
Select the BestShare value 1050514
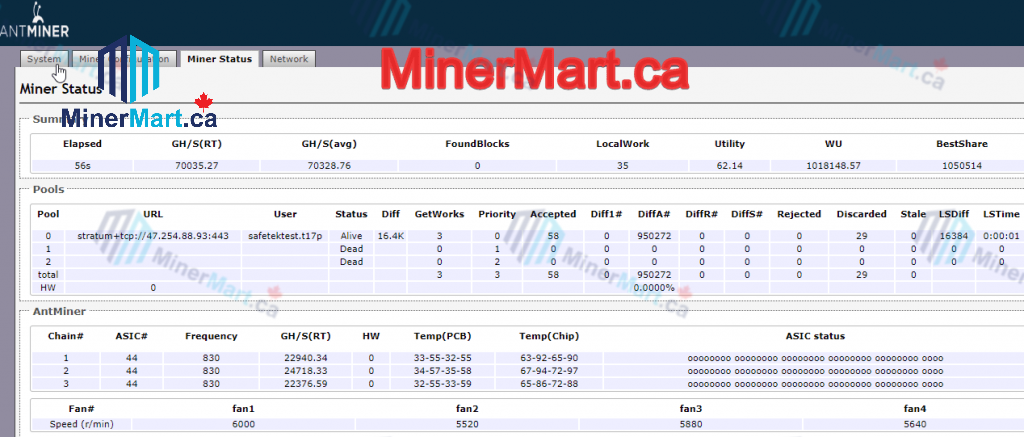[961, 166]
